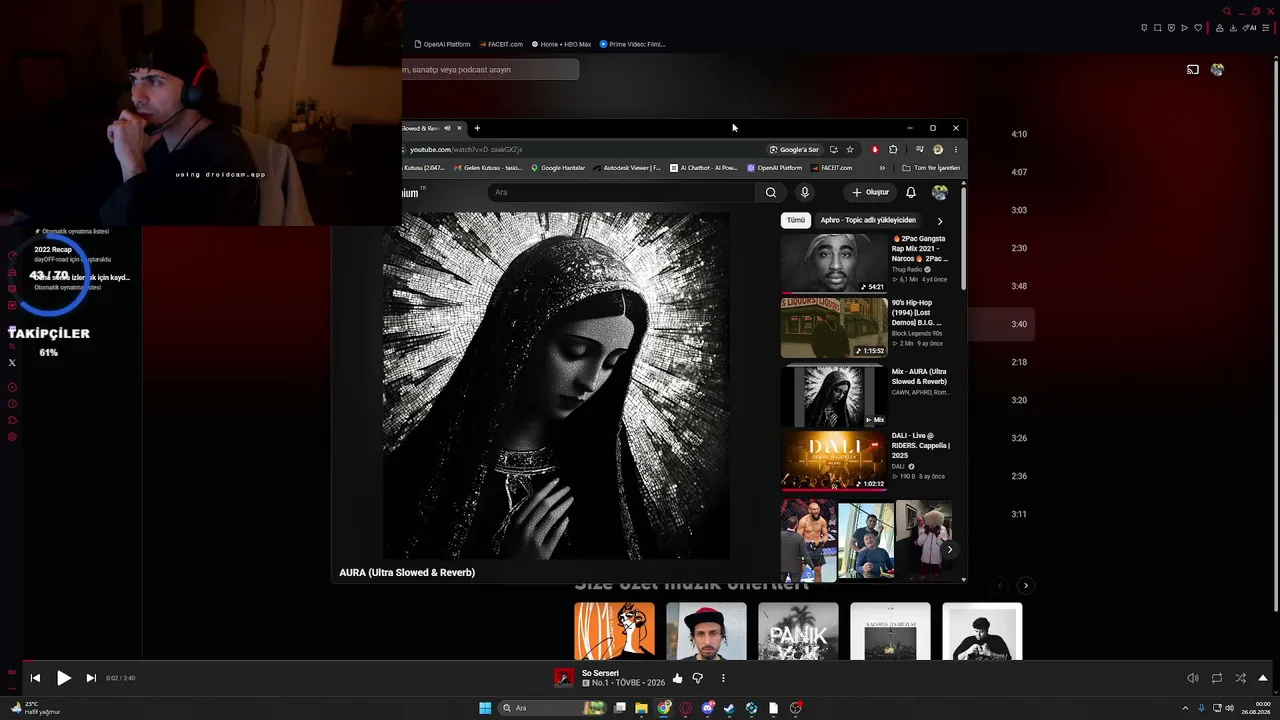
Task: Open the 2Pac Gangsta Rap Mix video
Action: (866, 263)
